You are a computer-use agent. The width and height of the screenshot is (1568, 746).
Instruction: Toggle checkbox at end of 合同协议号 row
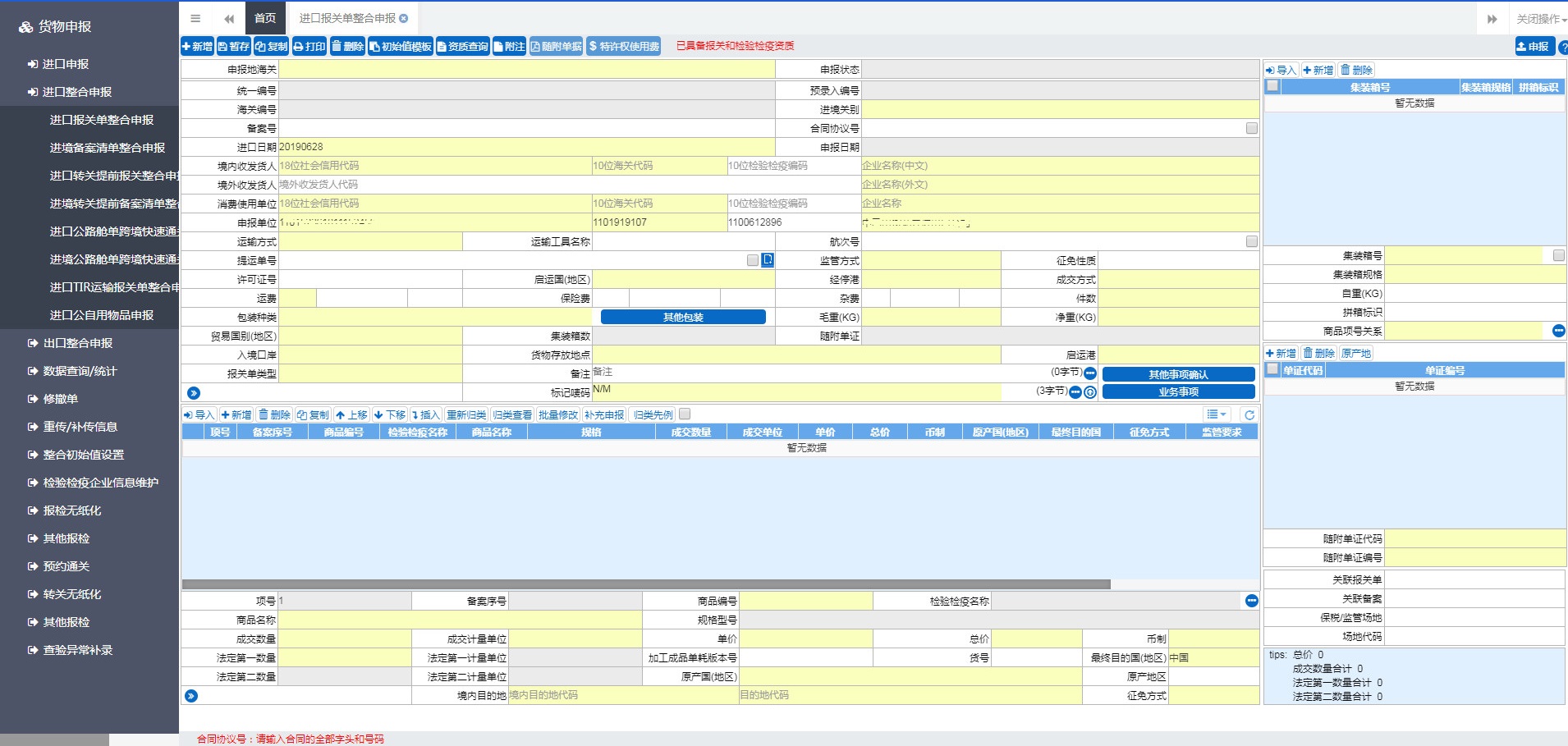[x=1251, y=128]
